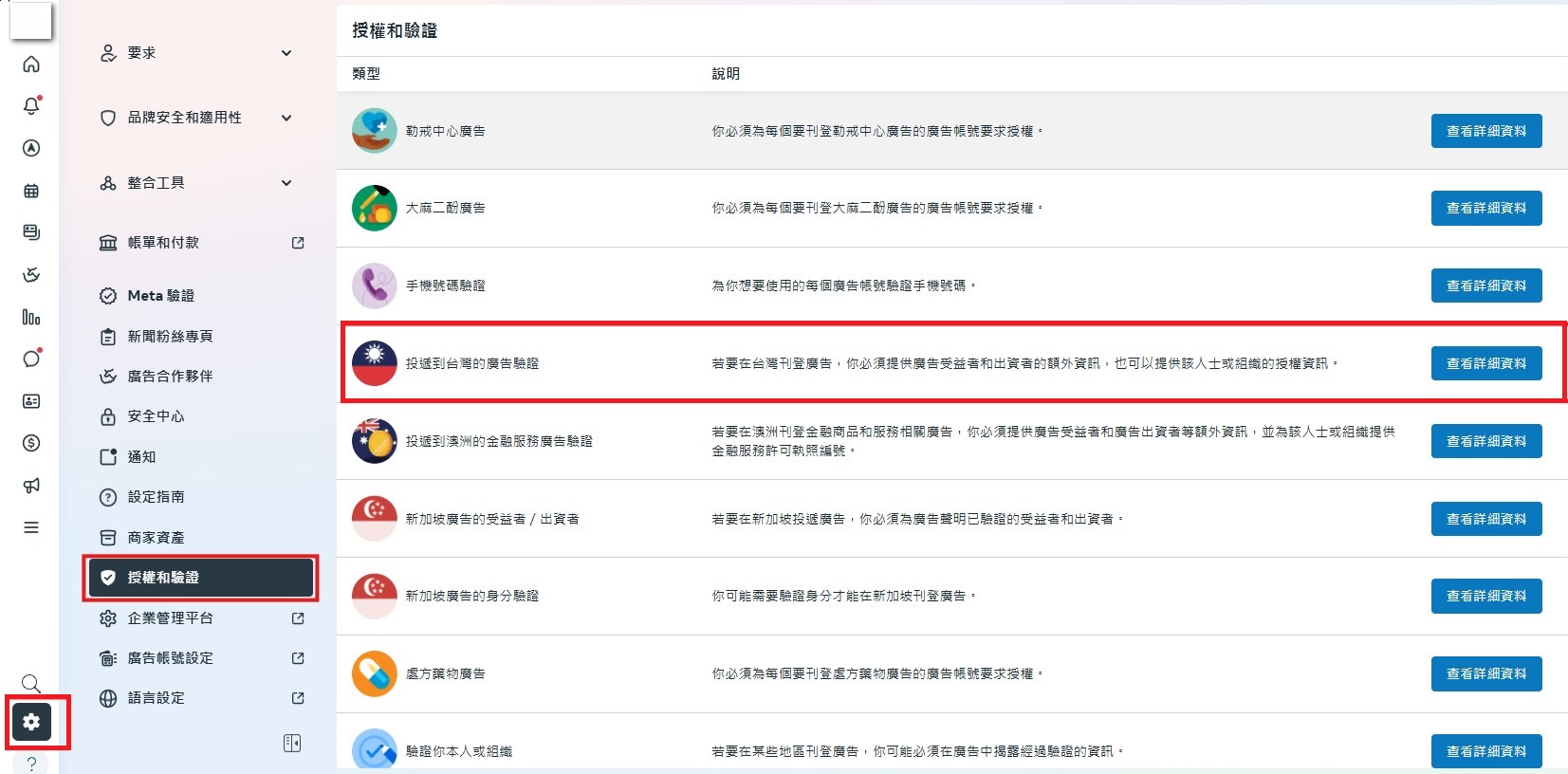This screenshot has height=774, width=1568.
Task: Toggle the sidebar collapse panel icon
Action: (292, 743)
